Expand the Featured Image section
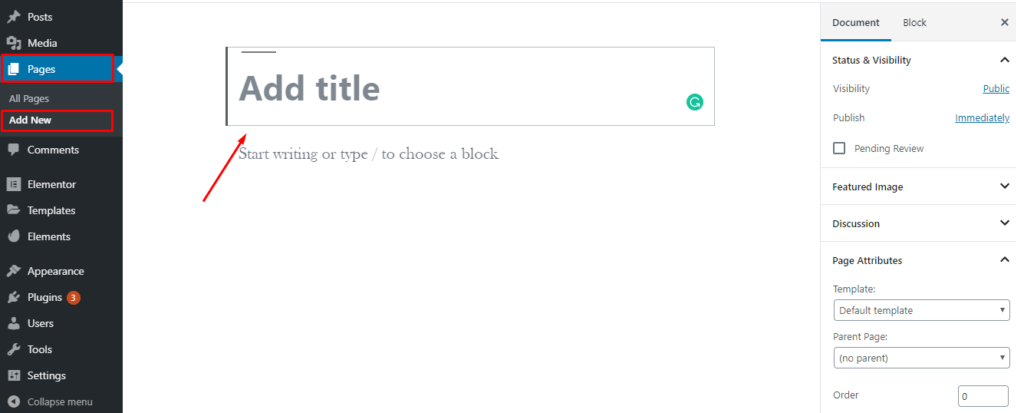This screenshot has height=413, width=1016. click(1004, 186)
